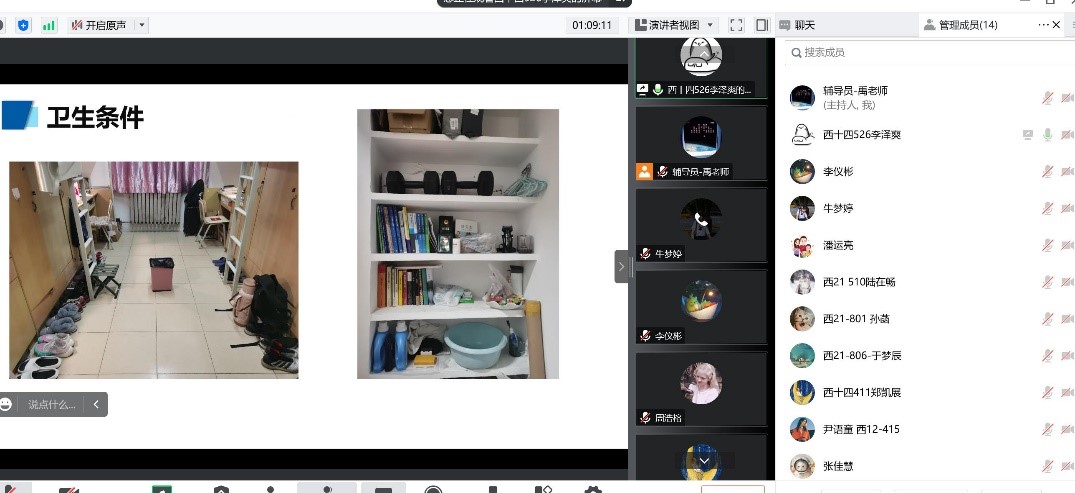Toggle microphone for 尹语童 西12-415
The width and height of the screenshot is (1075, 493).
pos(1047,429)
